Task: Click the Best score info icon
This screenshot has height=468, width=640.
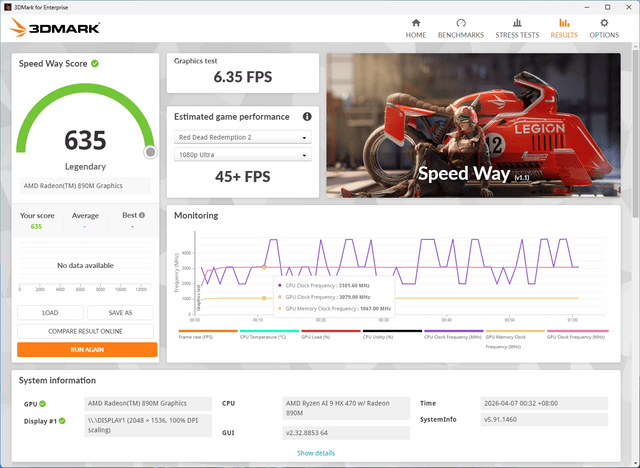Action: coord(142,215)
